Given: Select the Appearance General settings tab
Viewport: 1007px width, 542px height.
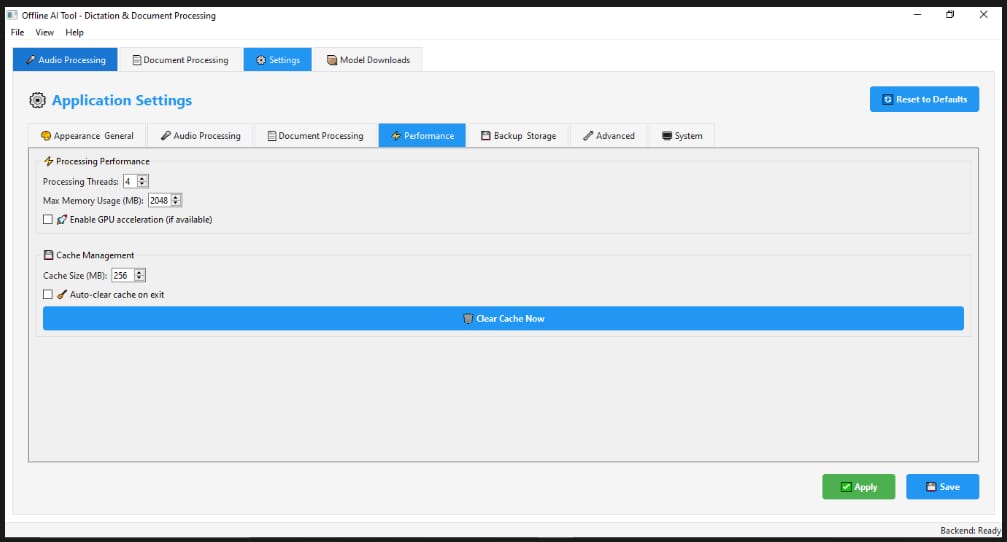Looking at the screenshot, I should click(87, 136).
